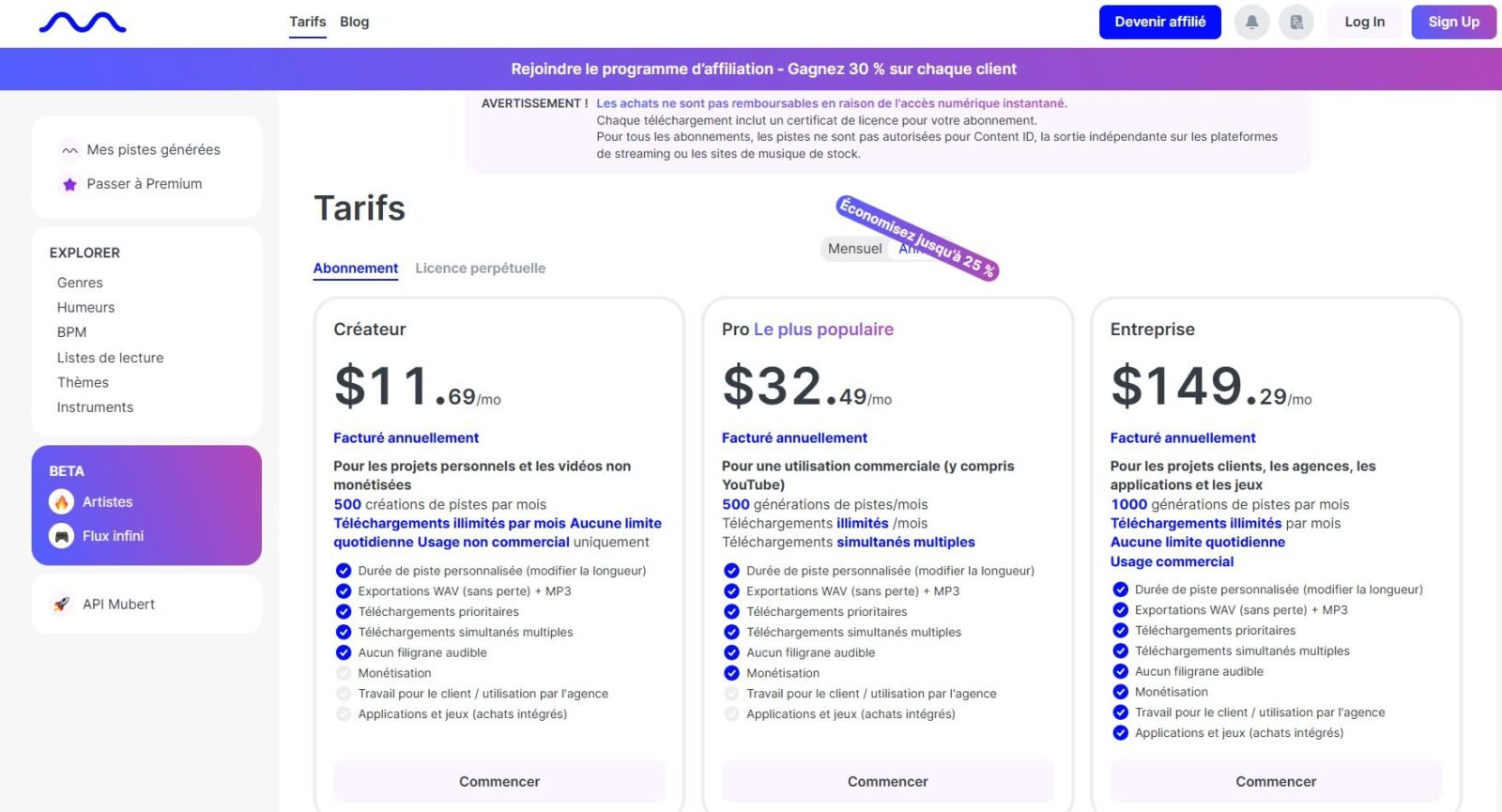Open the notifications bell icon
The width and height of the screenshot is (1502, 812).
[x=1251, y=22]
